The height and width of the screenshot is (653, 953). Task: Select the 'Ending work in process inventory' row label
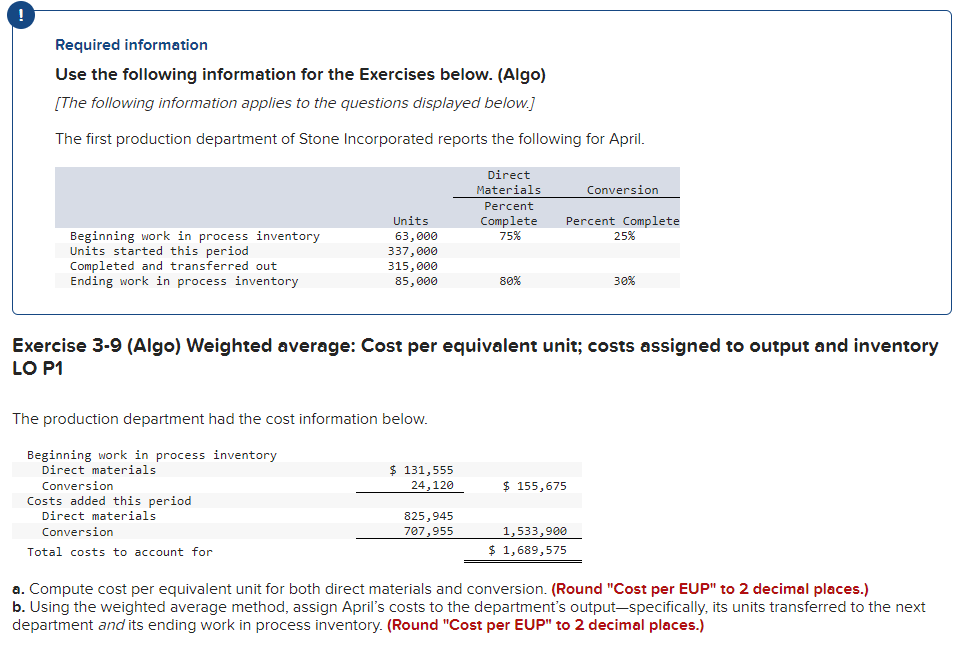(184, 281)
